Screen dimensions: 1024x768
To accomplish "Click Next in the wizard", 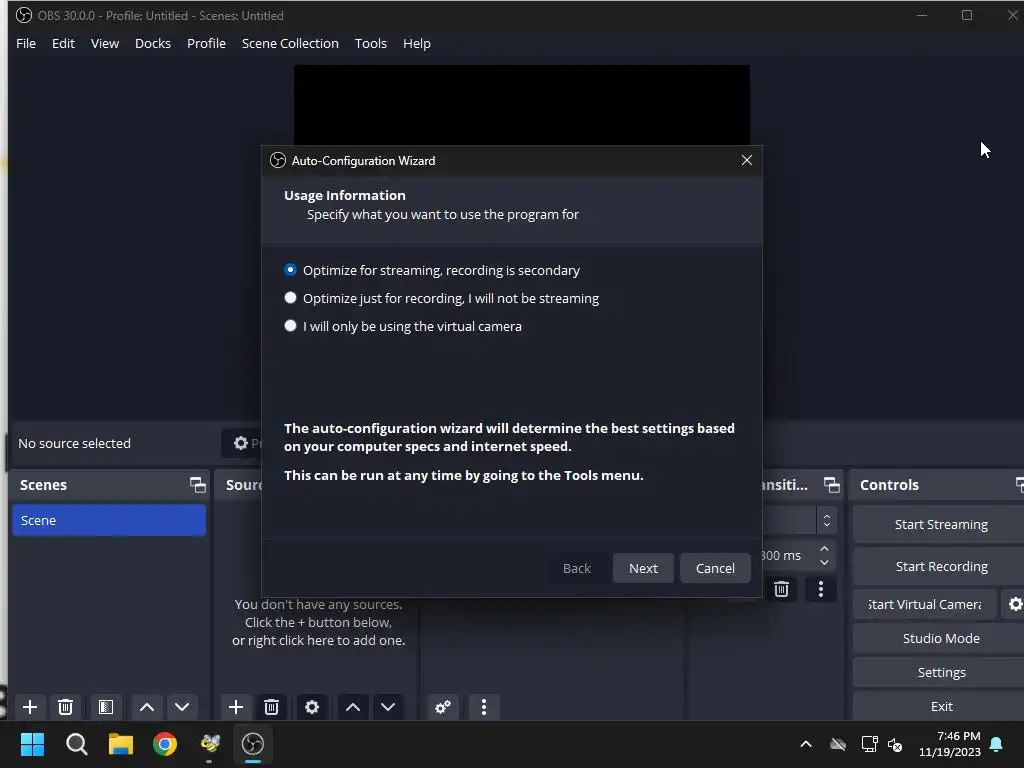I will pyautogui.click(x=643, y=568).
